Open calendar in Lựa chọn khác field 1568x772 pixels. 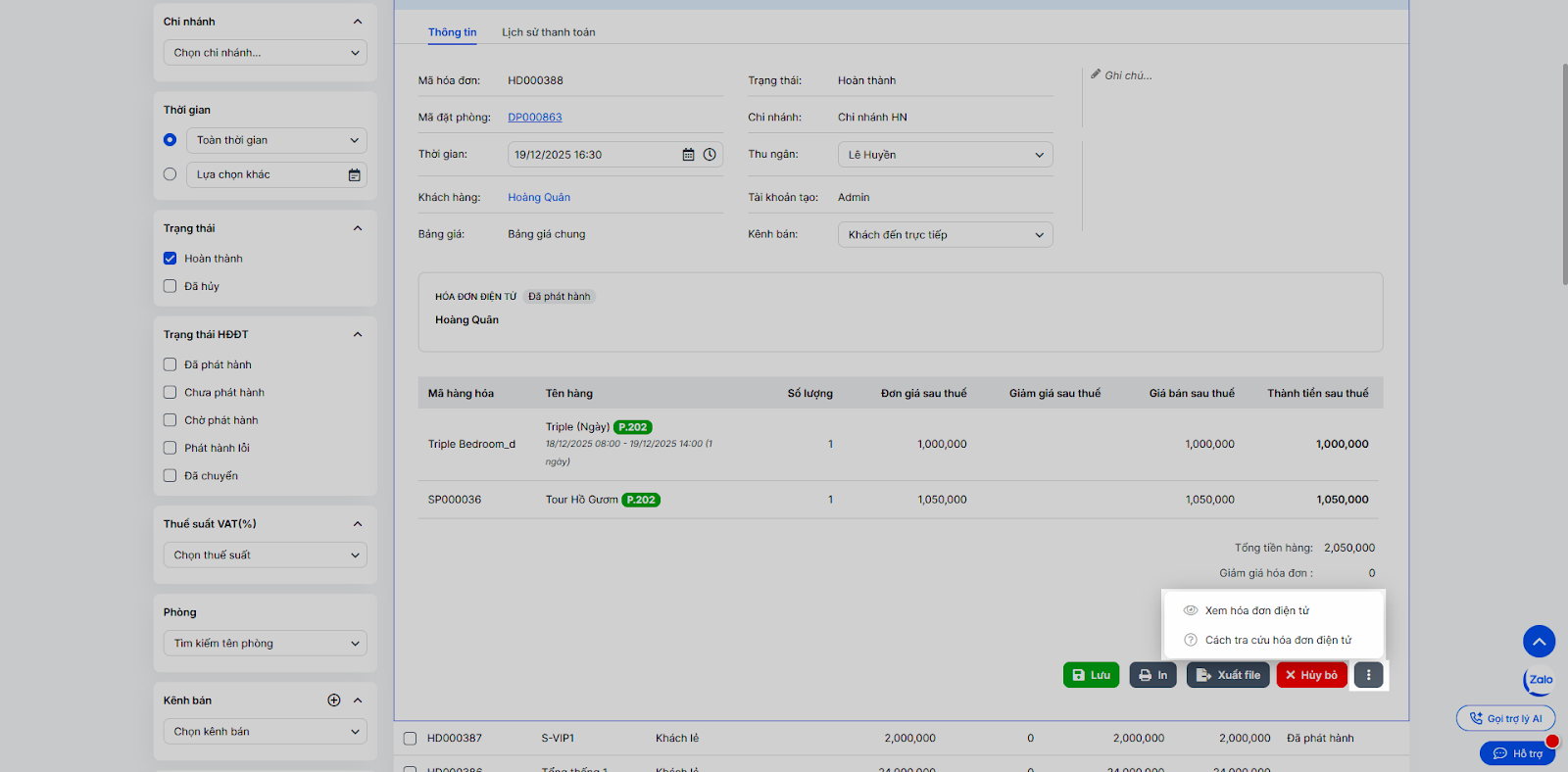tap(354, 175)
